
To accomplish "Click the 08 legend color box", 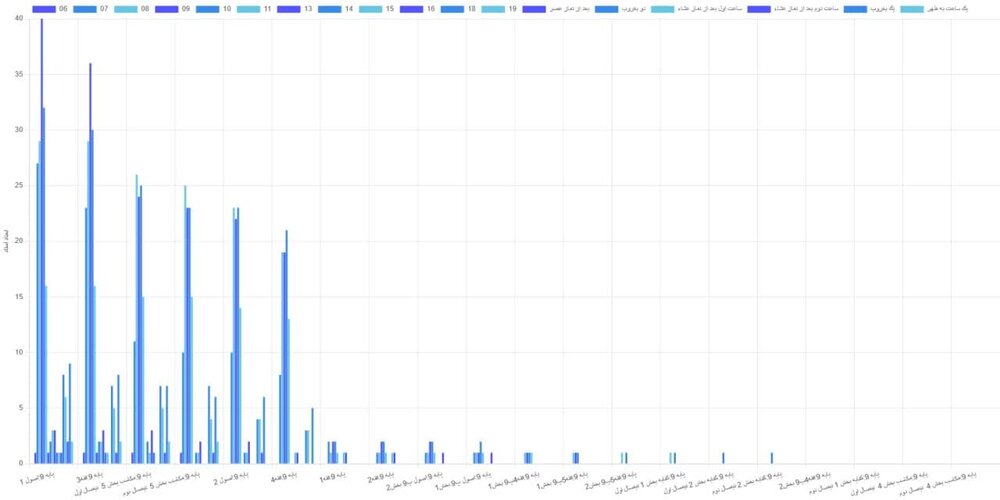I will [x=126, y=8].
